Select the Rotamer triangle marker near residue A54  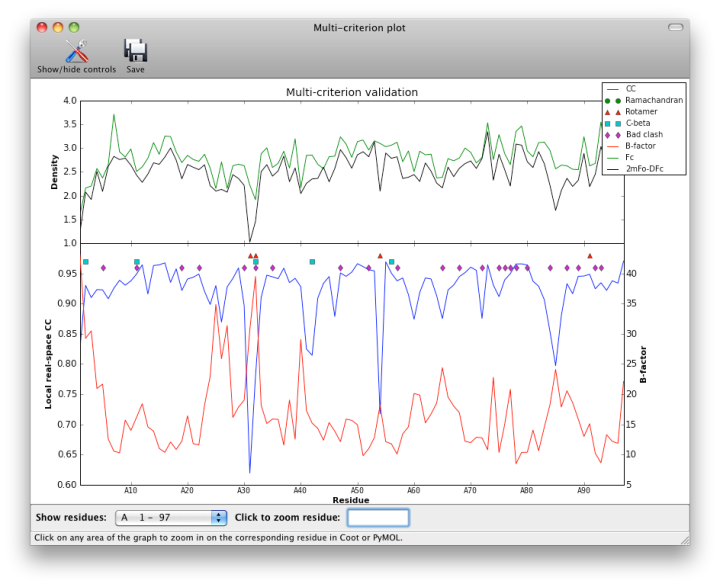pyautogui.click(x=380, y=256)
